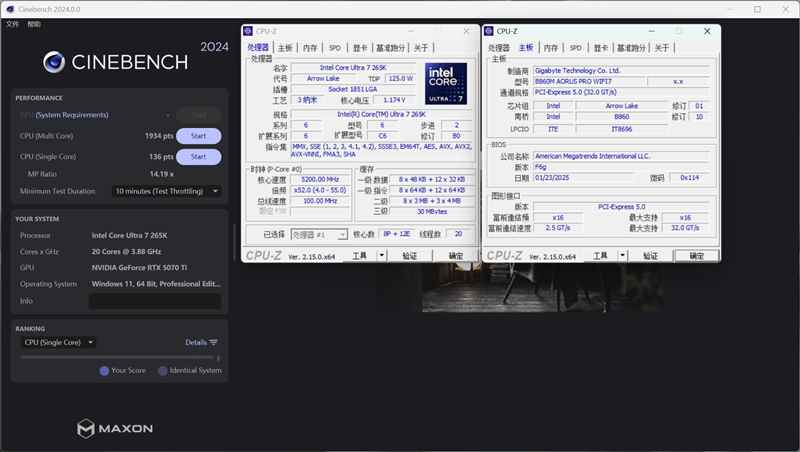The height and width of the screenshot is (452, 800).
Task: Click the 125.0 W TDP value
Action: click(x=401, y=79)
